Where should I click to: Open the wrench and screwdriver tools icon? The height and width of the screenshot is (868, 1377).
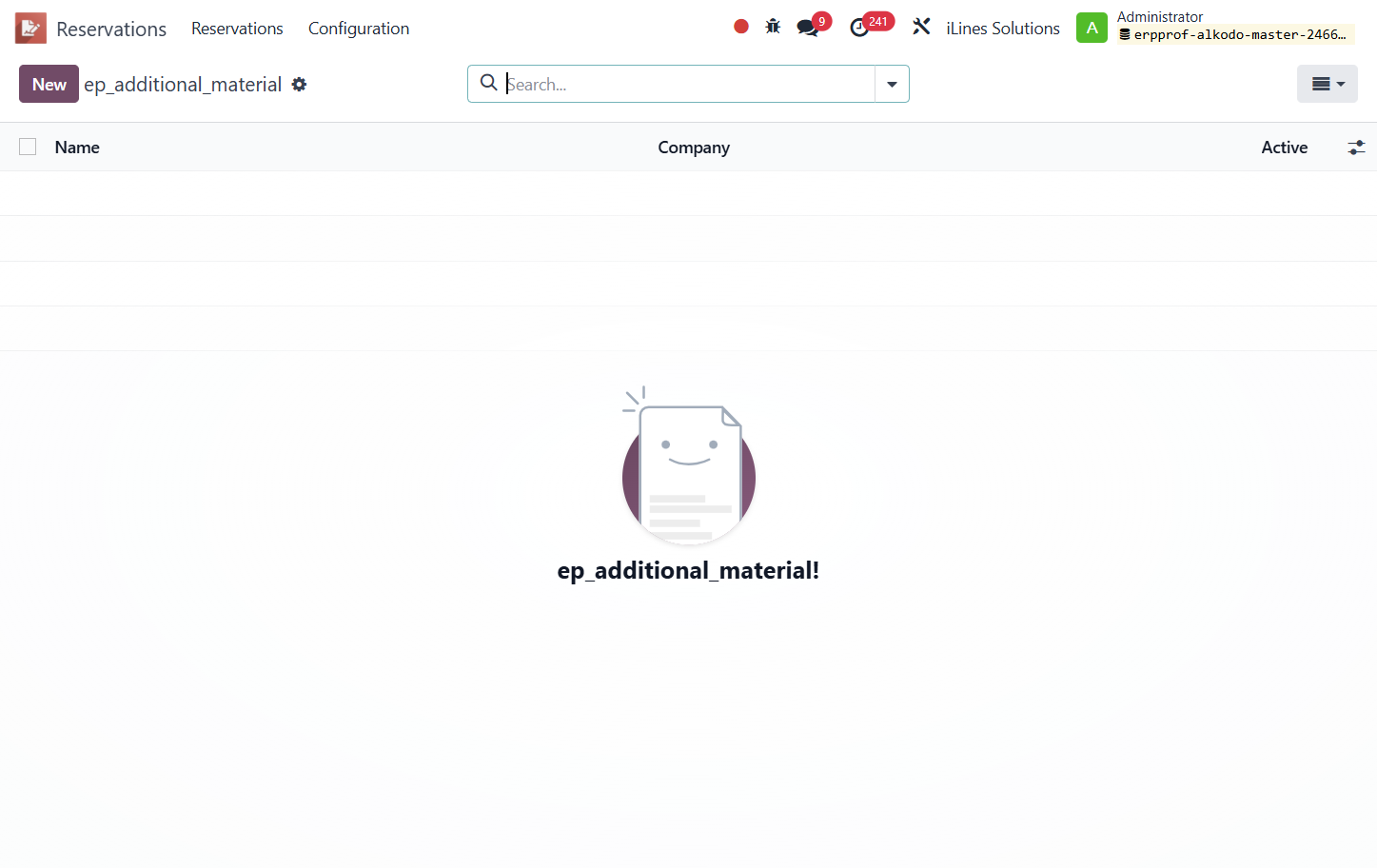pos(921,27)
